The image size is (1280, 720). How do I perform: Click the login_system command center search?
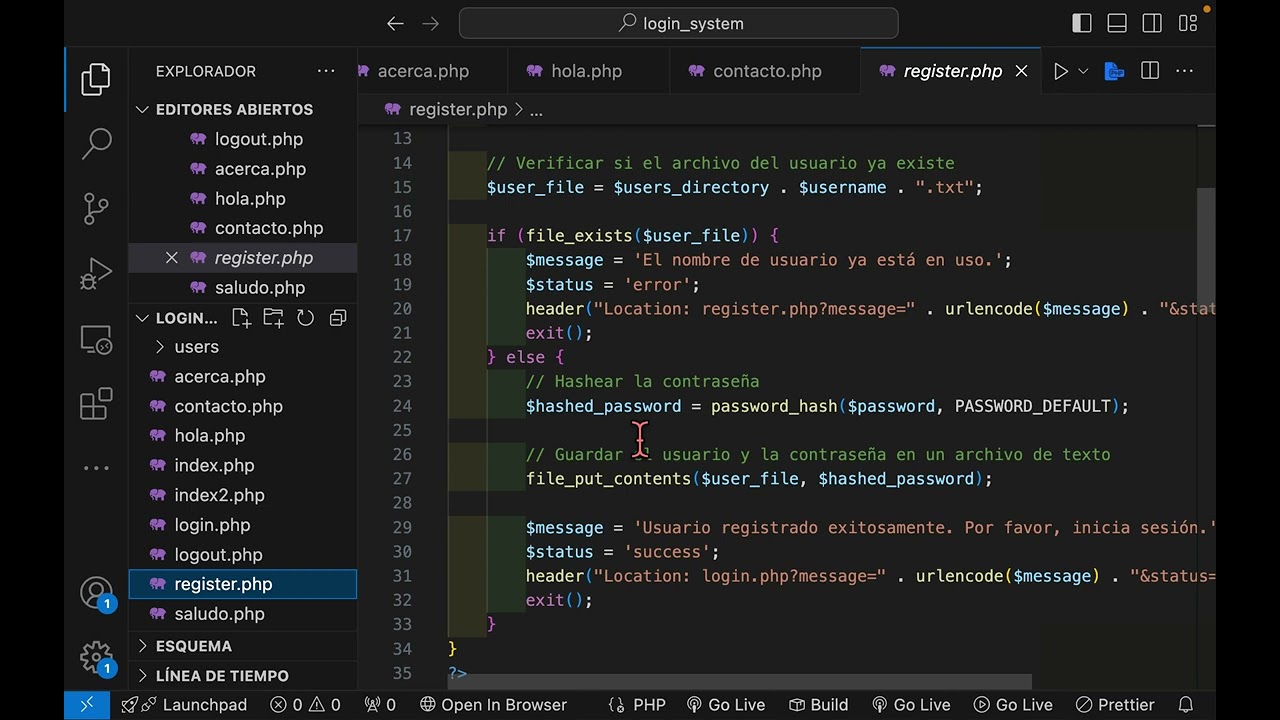click(x=678, y=23)
